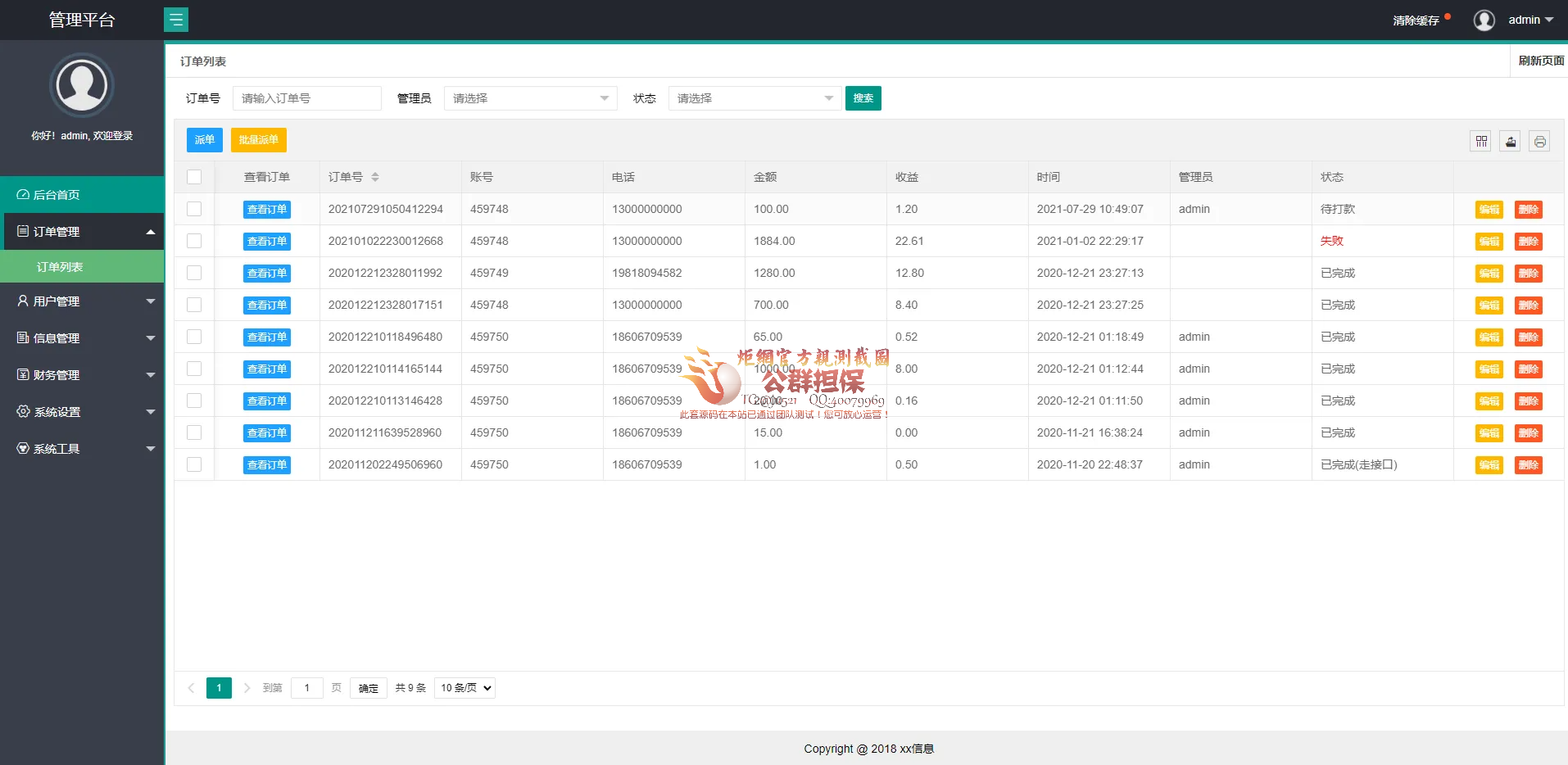Image resolution: width=1568 pixels, height=765 pixels.
Task: Click the 订单号 search input field
Action: (x=307, y=98)
